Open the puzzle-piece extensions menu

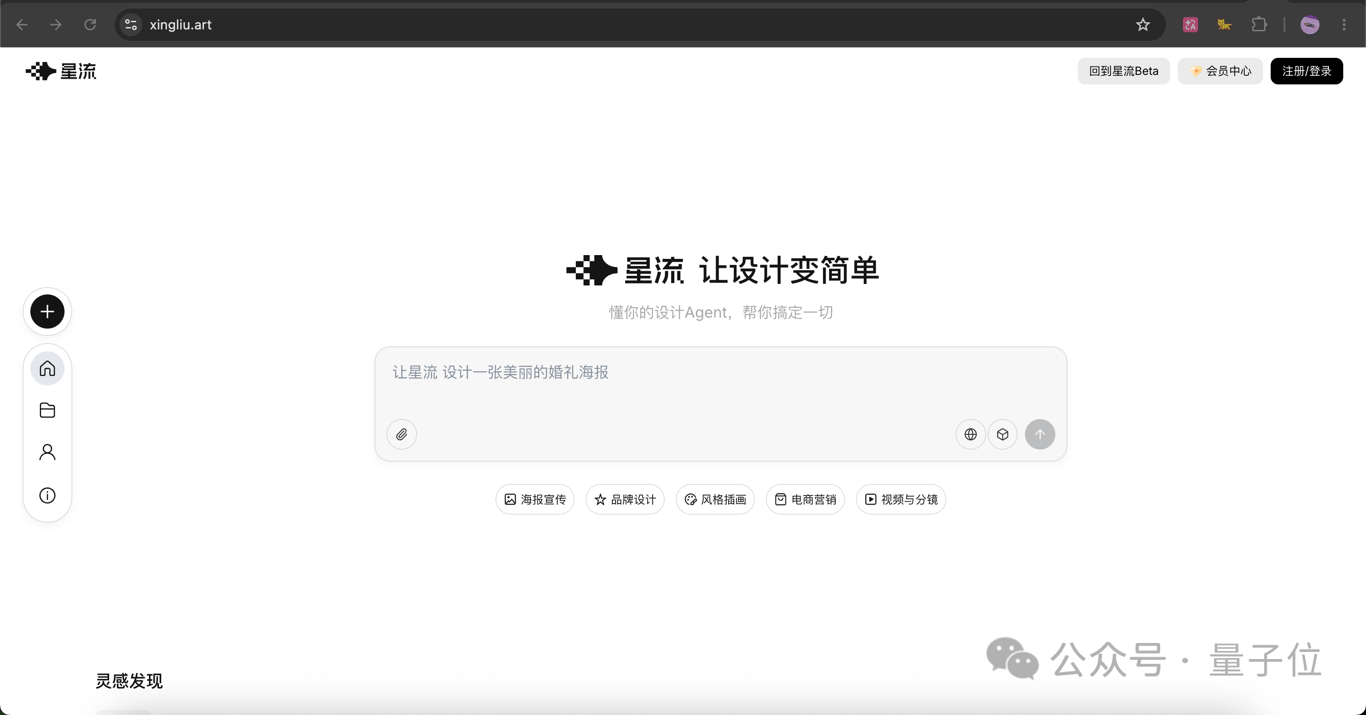[1259, 25]
